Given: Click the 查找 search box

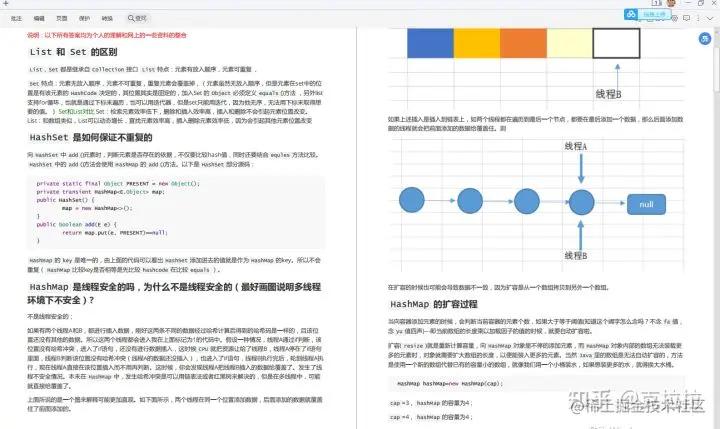Looking at the screenshot, I should click(137, 18).
